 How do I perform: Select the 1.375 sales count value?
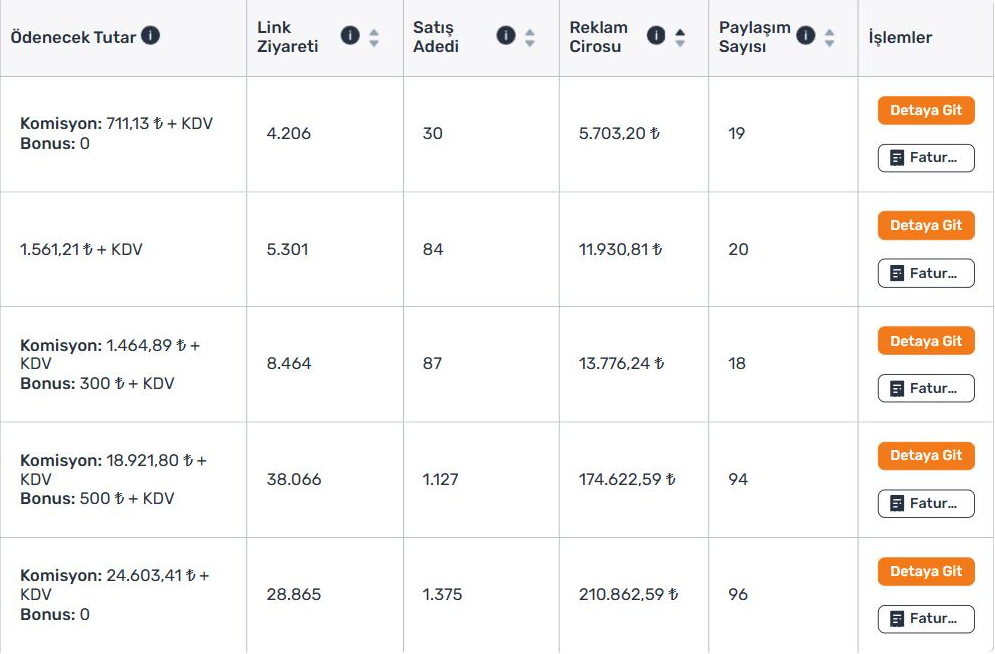point(442,594)
